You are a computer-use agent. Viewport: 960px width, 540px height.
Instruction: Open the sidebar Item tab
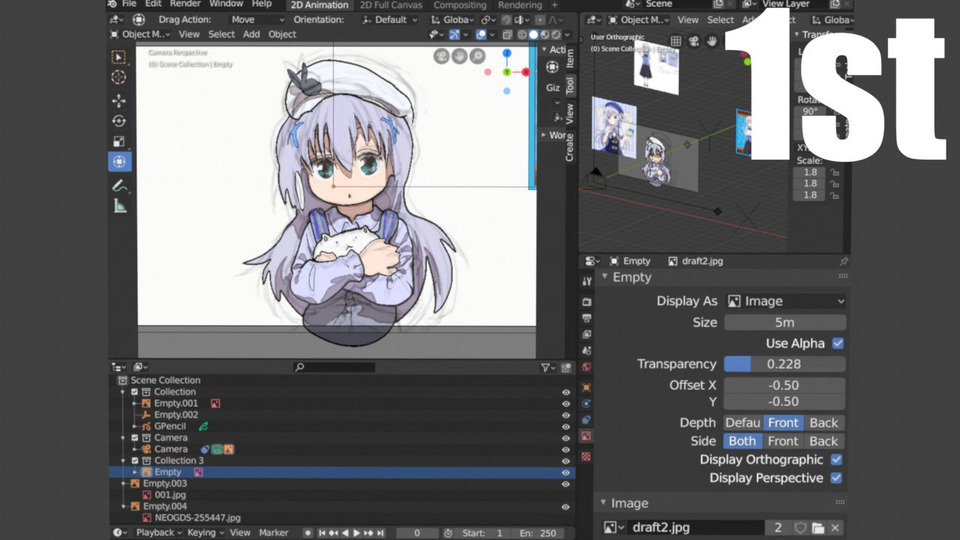pos(570,58)
